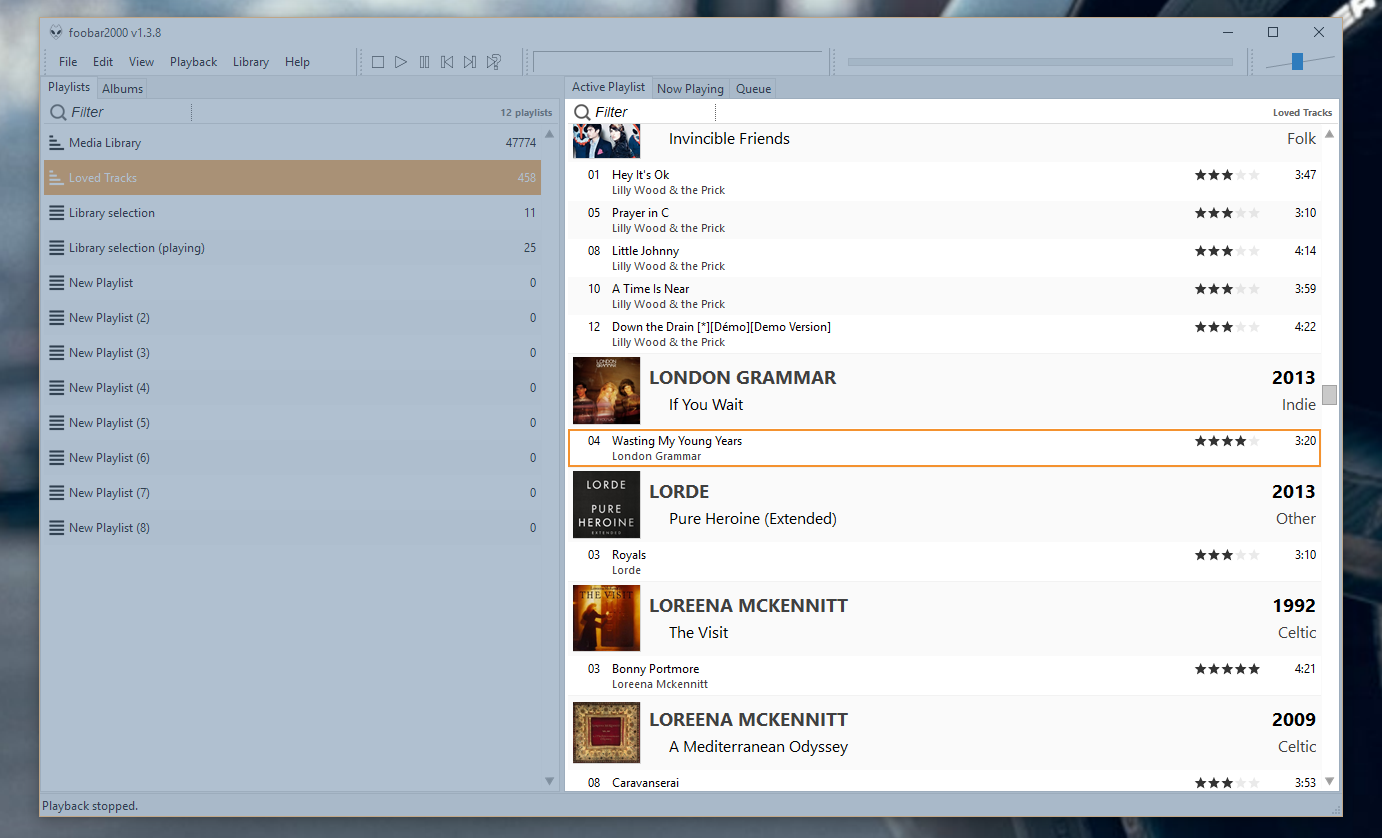Select the track A Time Is Near

pyautogui.click(x=944, y=296)
